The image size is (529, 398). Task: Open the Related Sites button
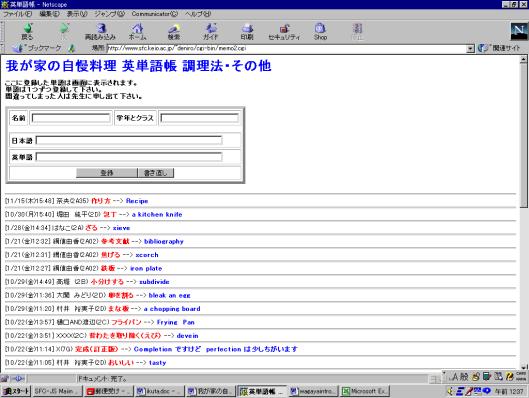coord(499,48)
